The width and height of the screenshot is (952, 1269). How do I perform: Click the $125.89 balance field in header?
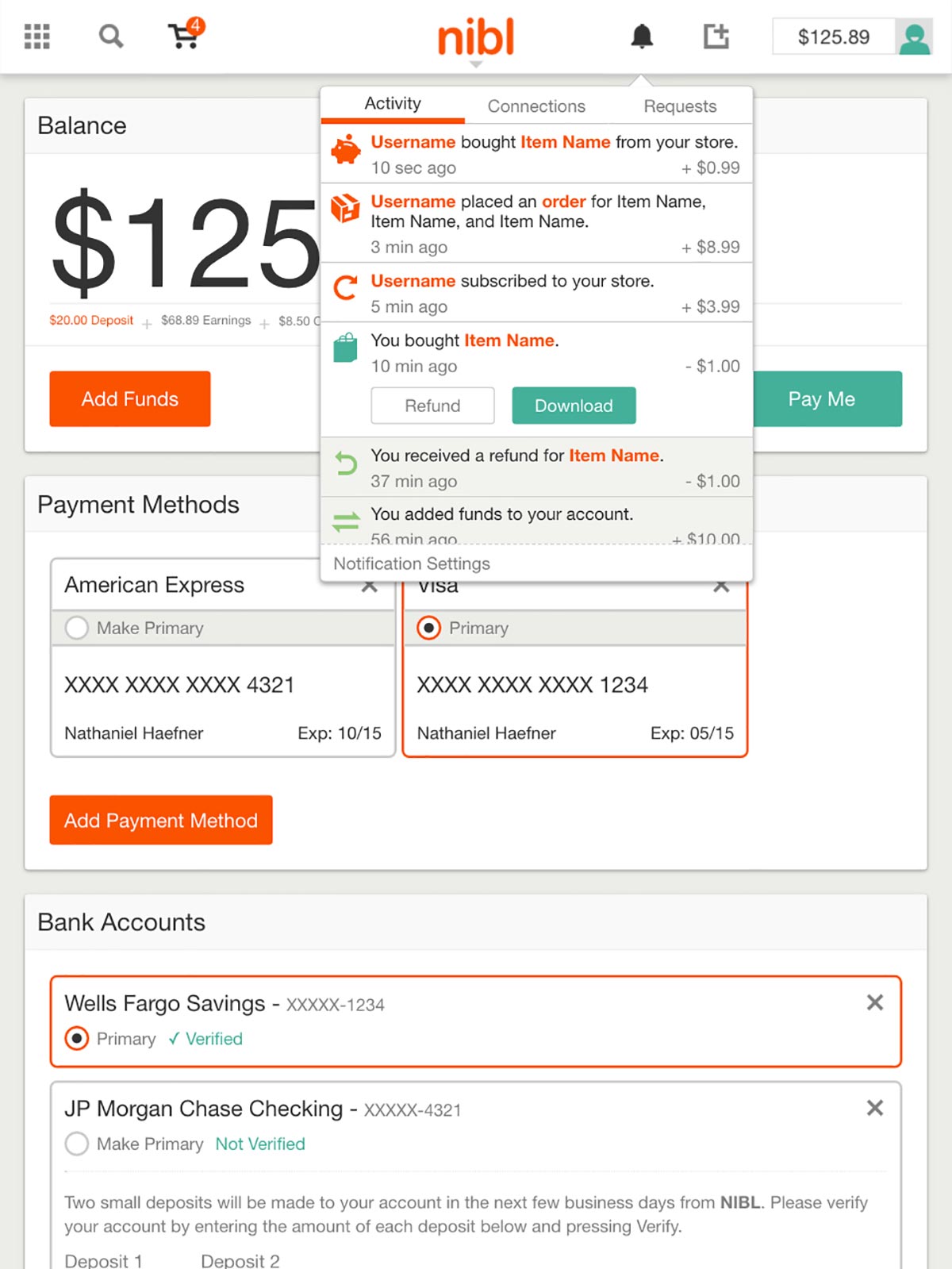834,37
